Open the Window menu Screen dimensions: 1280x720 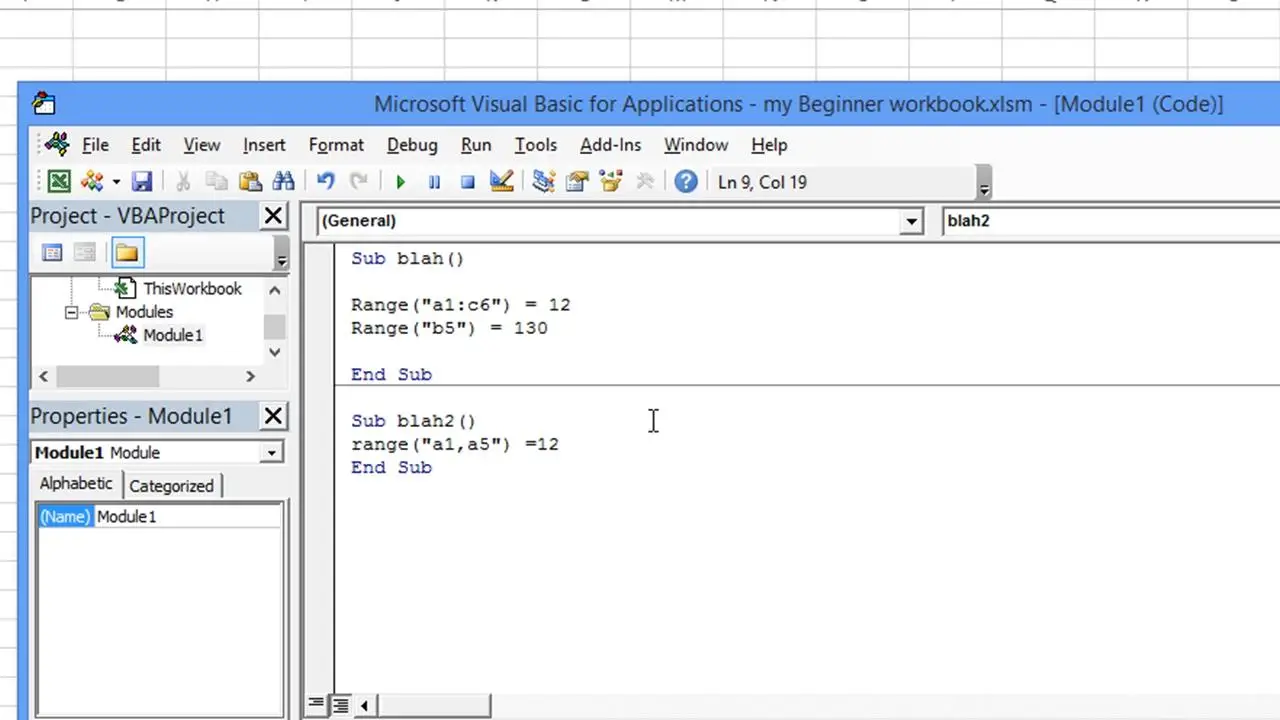click(696, 145)
